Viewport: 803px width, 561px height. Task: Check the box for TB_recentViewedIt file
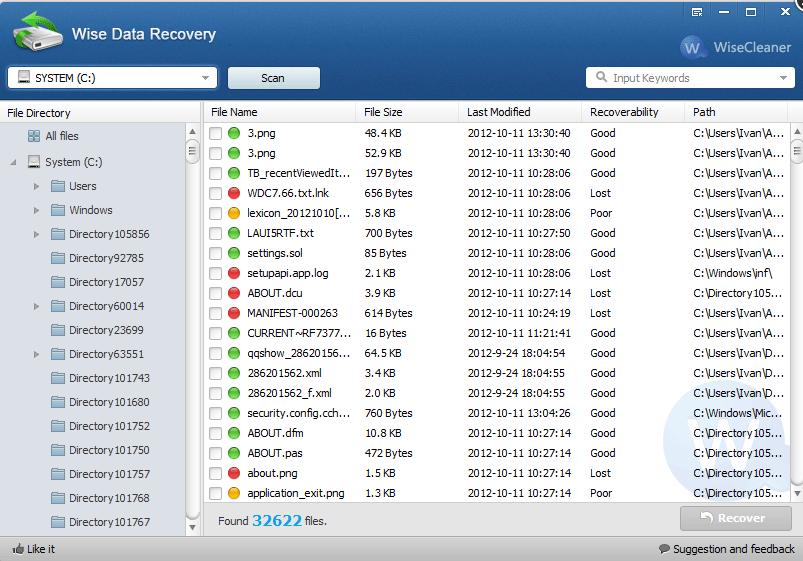click(x=215, y=173)
